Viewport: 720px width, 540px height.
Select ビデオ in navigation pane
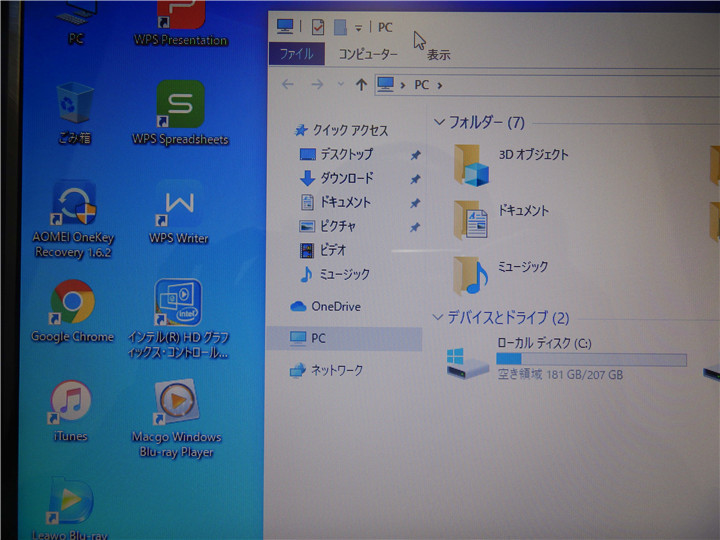pyautogui.click(x=323, y=250)
